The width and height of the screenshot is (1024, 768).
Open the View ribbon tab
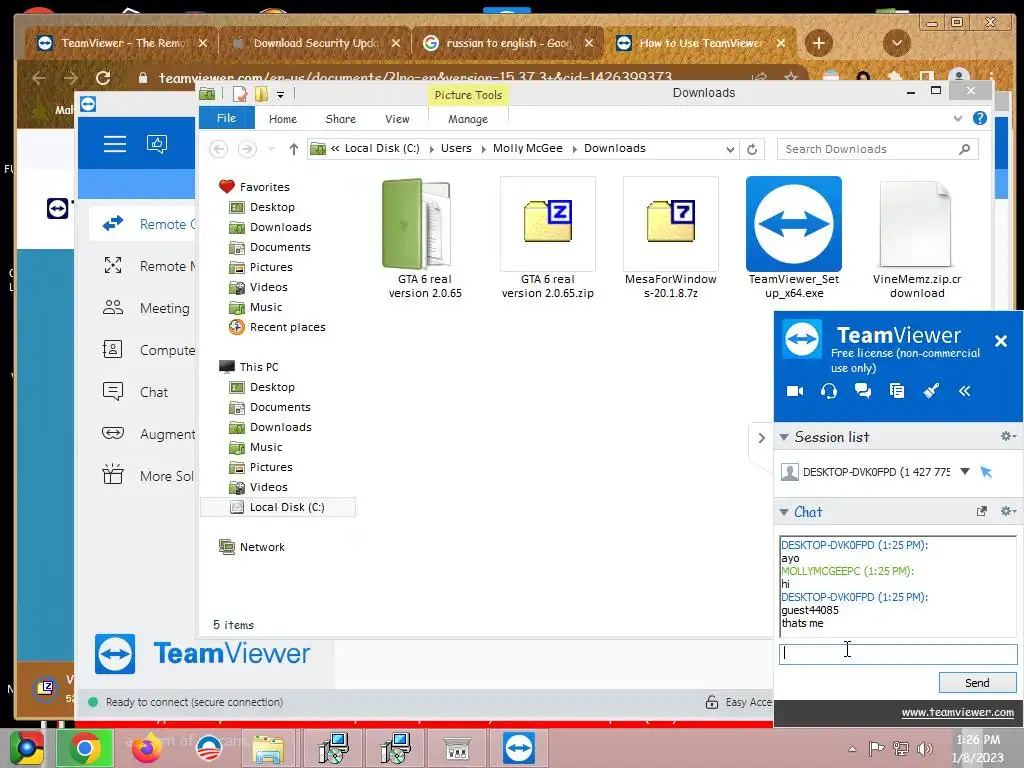(x=397, y=119)
